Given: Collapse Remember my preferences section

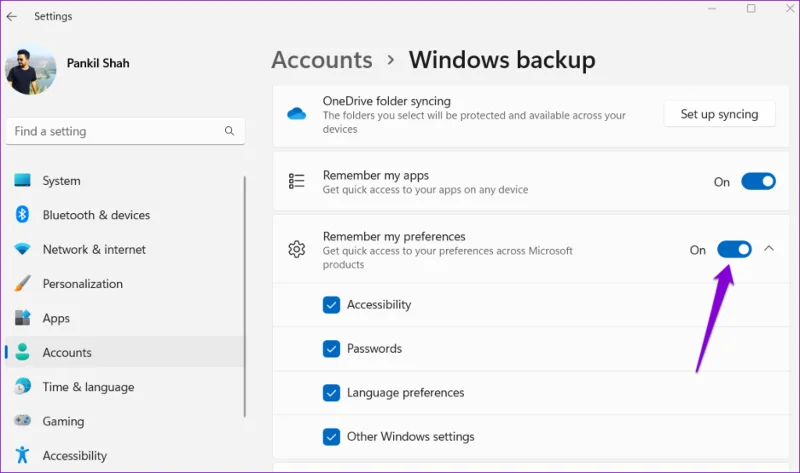Looking at the screenshot, I should (769, 248).
